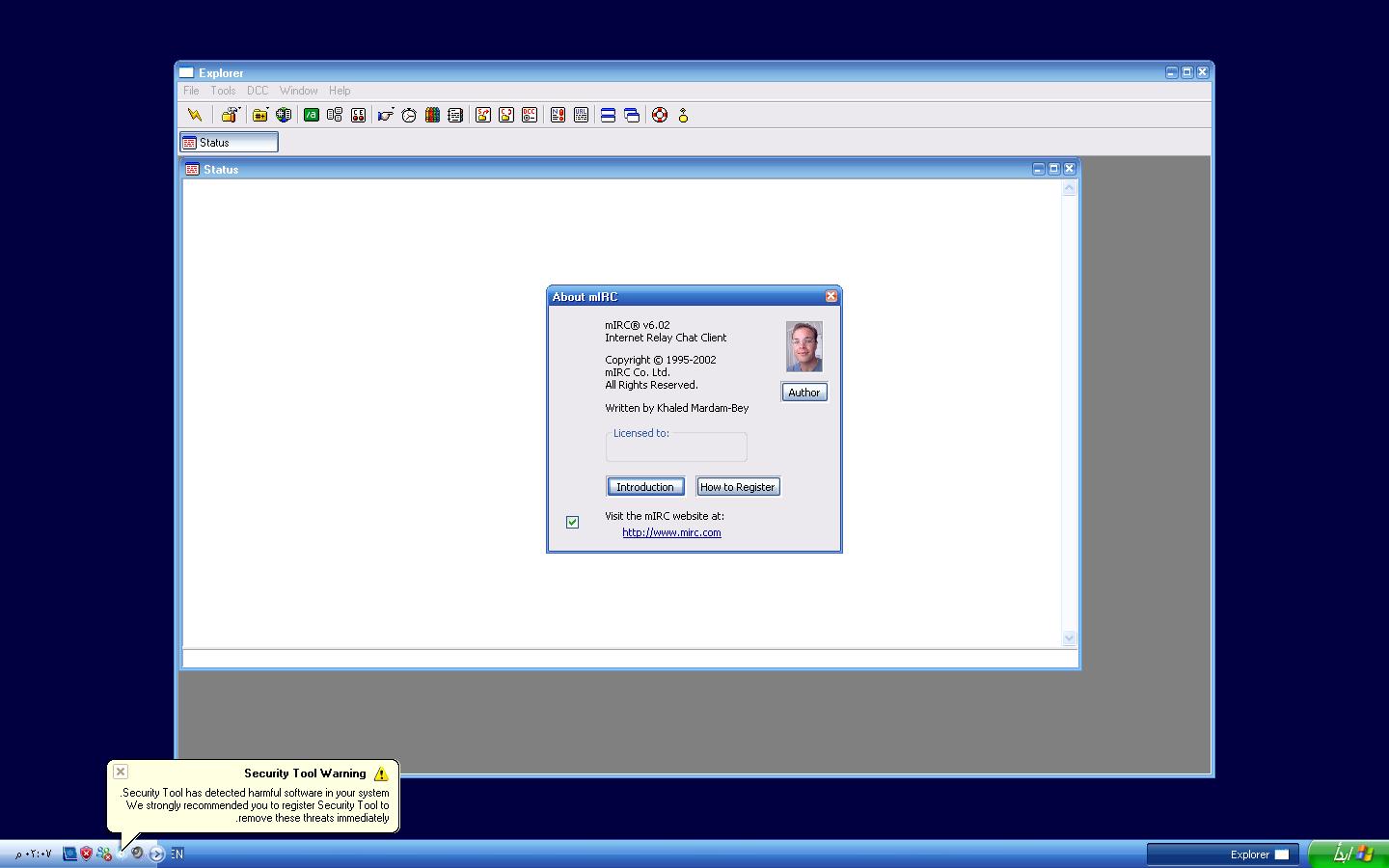Image resolution: width=1389 pixels, height=868 pixels.
Task: Click the Popups editor toolbar icon
Action: (x=335, y=115)
